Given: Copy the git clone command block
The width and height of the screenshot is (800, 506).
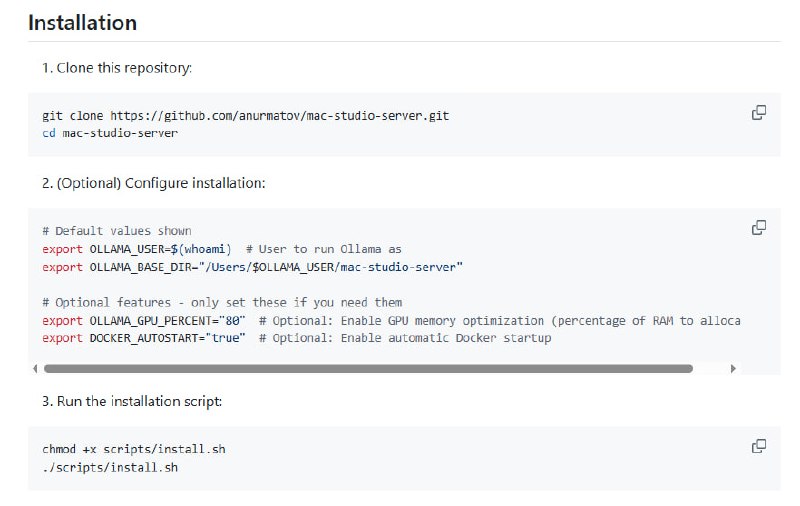Looking at the screenshot, I should [759, 113].
